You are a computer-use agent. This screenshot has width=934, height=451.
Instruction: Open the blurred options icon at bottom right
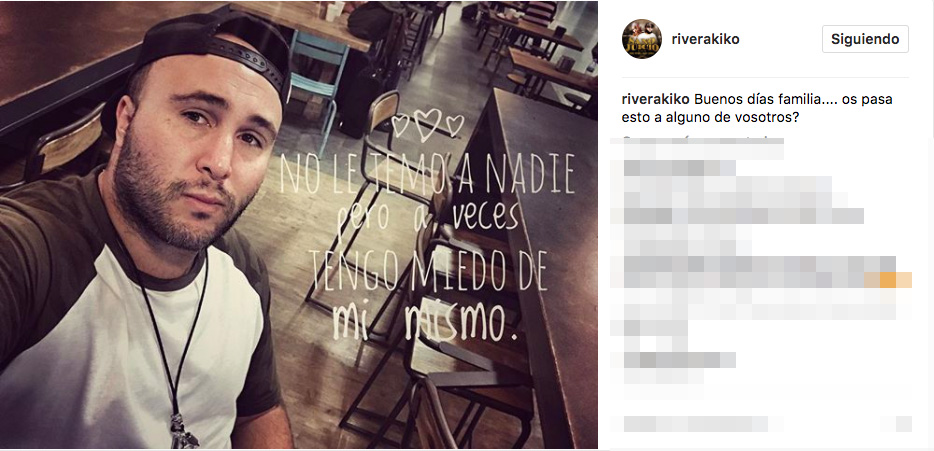(x=904, y=424)
